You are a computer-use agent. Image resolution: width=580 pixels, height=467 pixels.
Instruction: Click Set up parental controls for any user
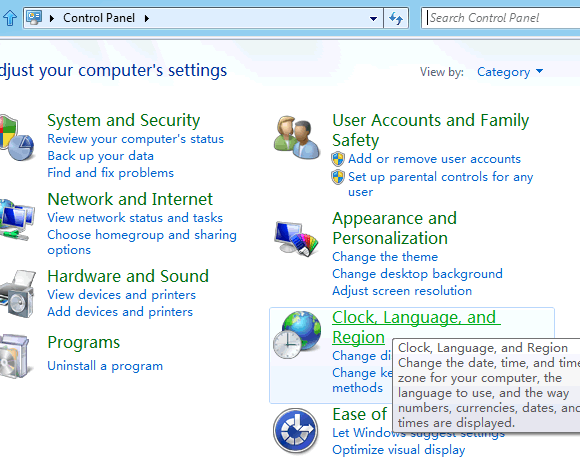[x=440, y=185]
